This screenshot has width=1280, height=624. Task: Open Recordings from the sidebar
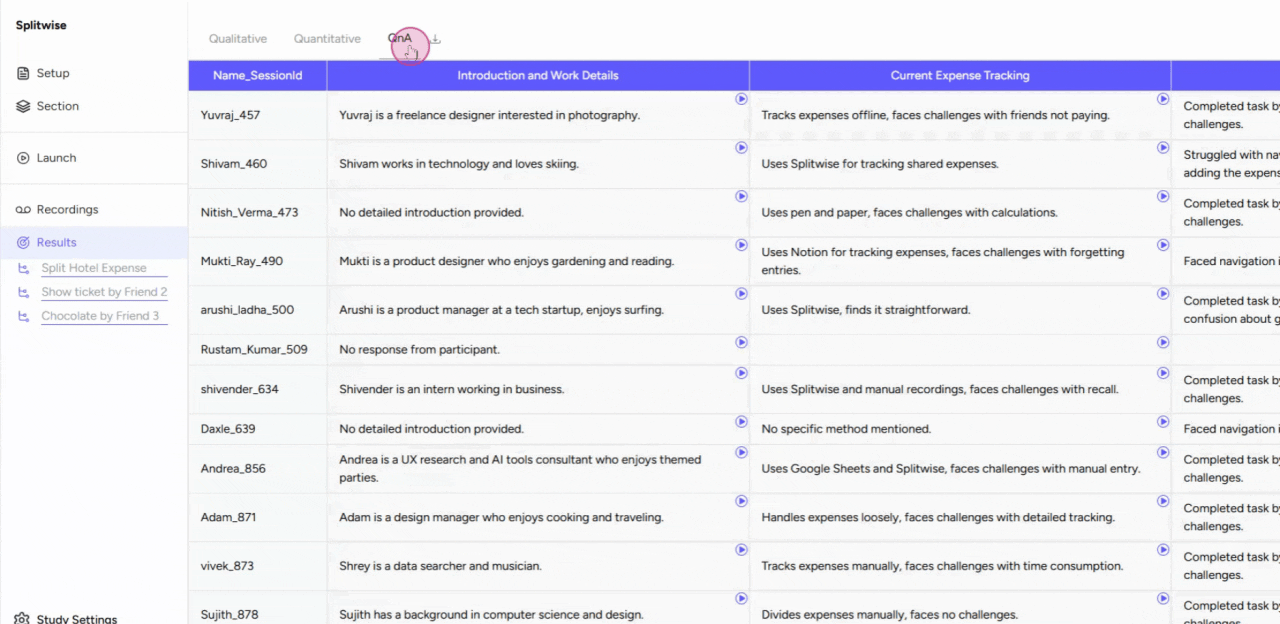67,210
